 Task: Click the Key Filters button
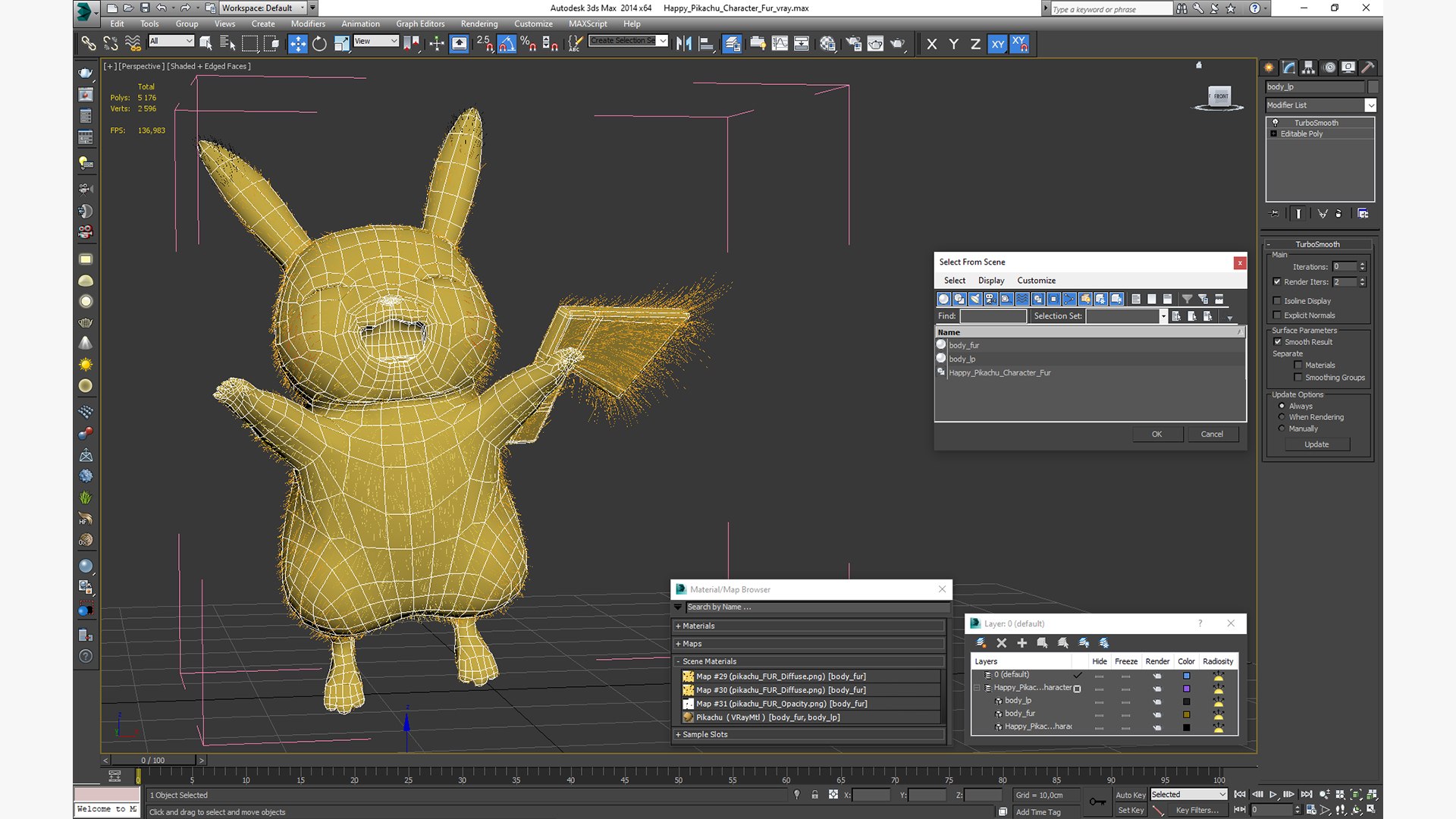coord(1197,811)
